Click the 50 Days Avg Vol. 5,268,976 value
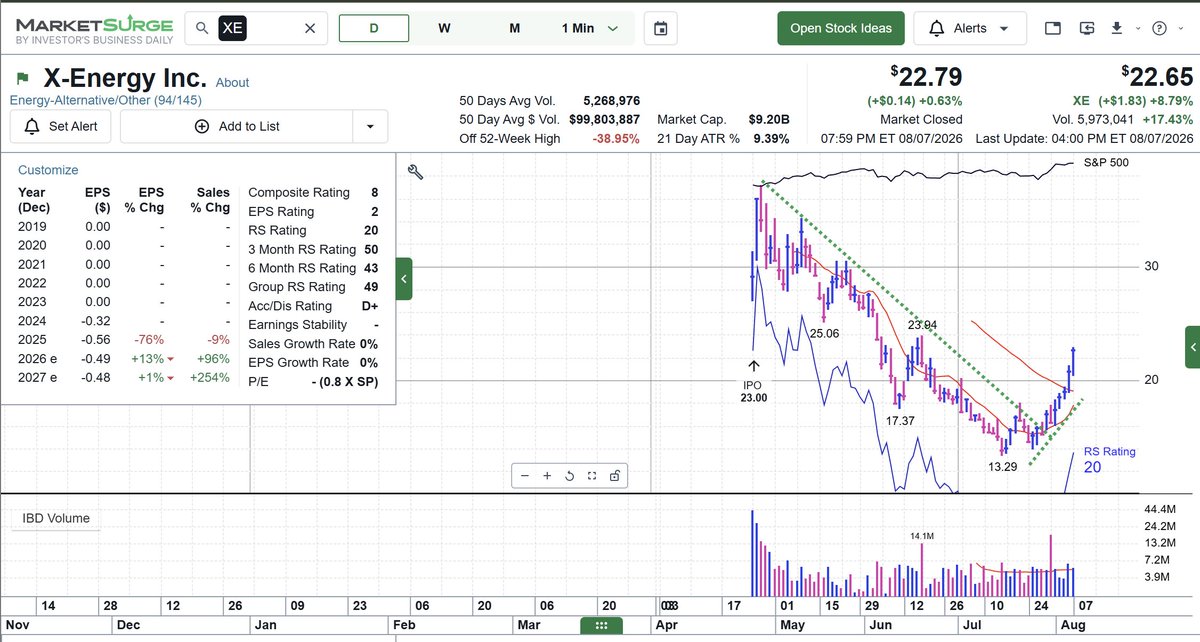Screen dimensions: 1200x642 (x=612, y=100)
